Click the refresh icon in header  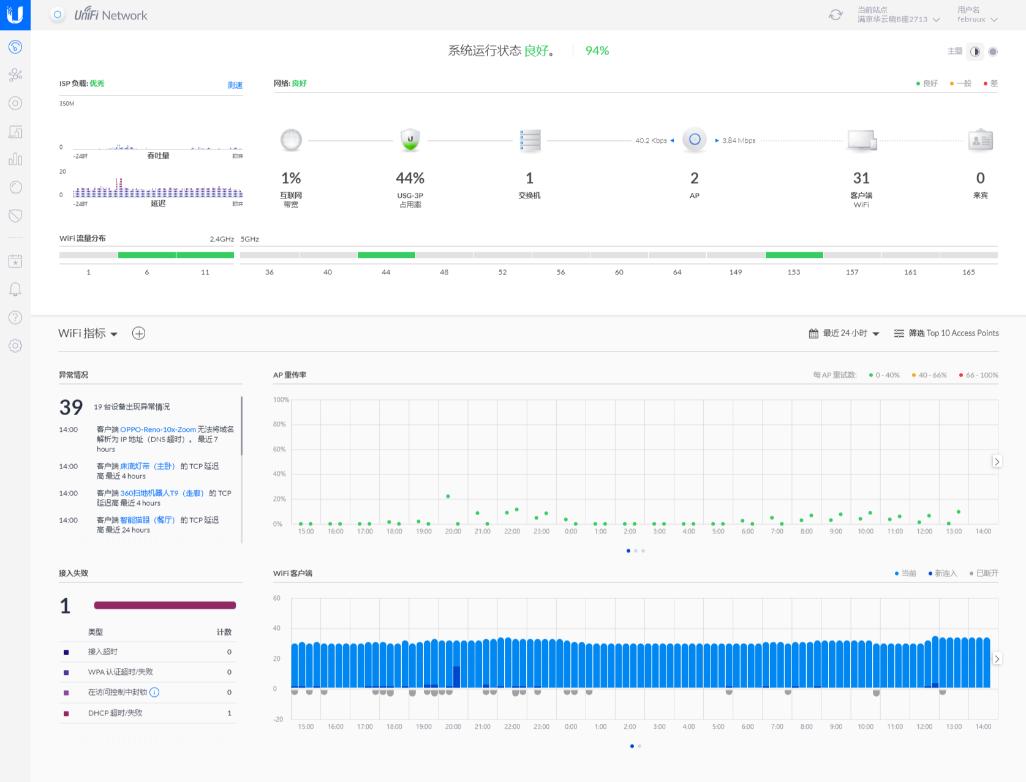tap(835, 15)
